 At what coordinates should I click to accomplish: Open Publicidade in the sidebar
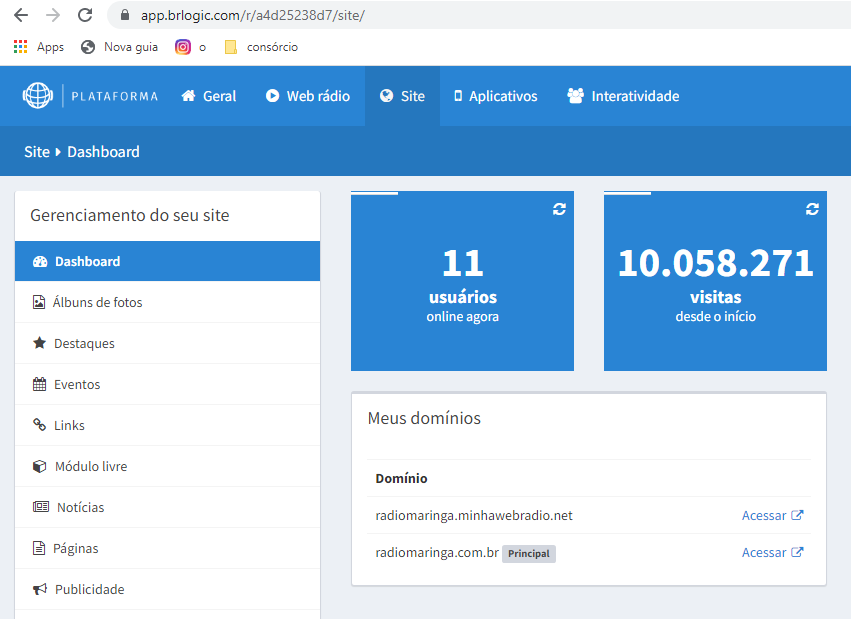point(168,589)
